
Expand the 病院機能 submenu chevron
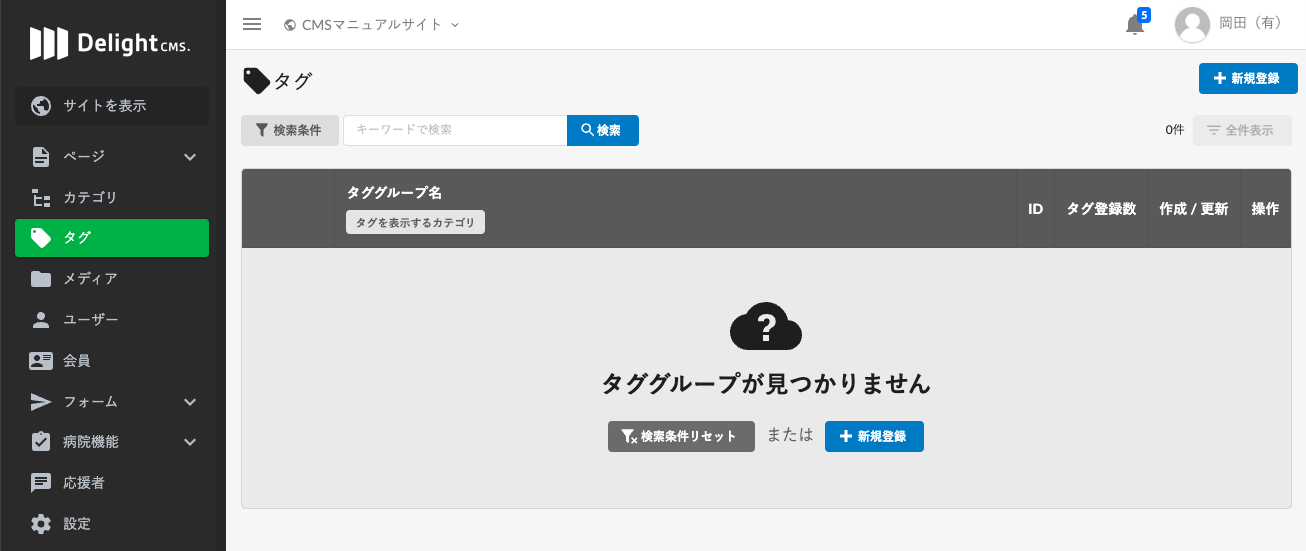pos(190,441)
